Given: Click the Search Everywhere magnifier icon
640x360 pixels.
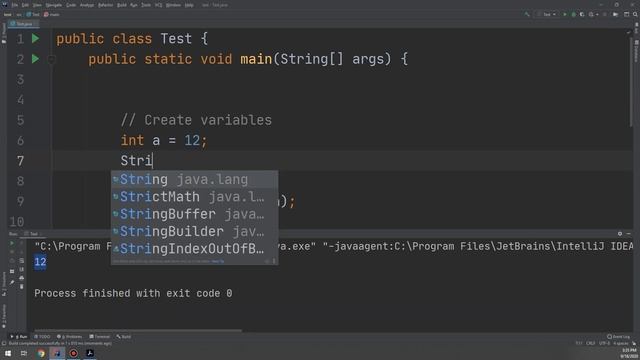Looking at the screenshot, I should [x=635, y=14].
